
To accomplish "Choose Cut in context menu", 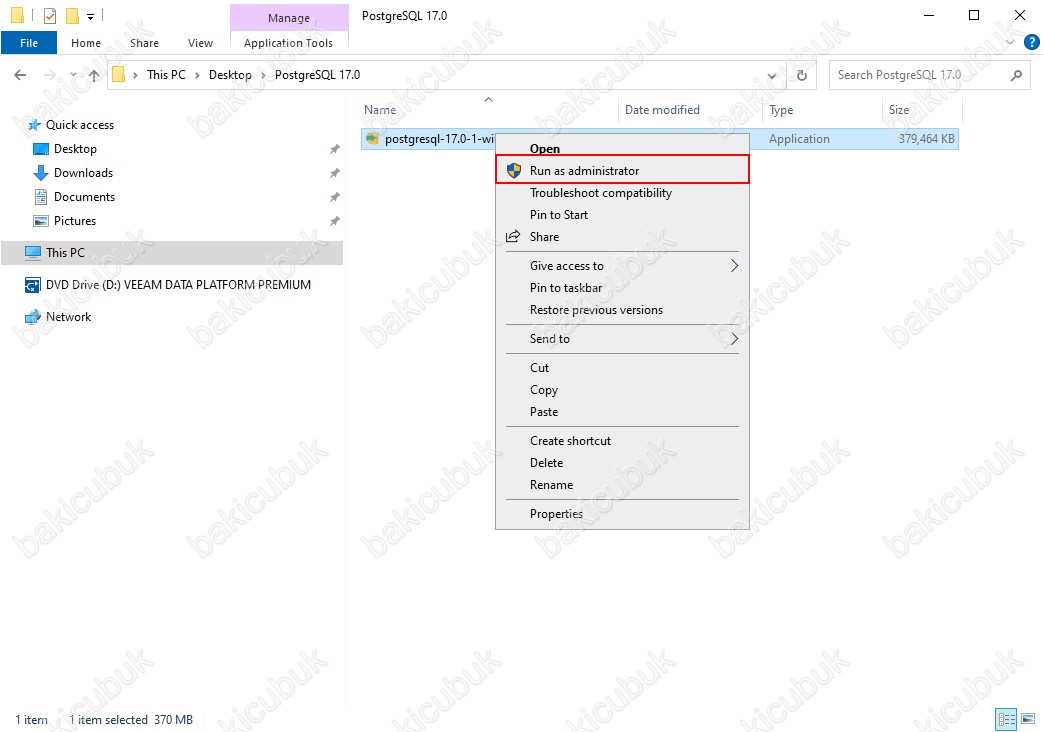I will 622,368.
